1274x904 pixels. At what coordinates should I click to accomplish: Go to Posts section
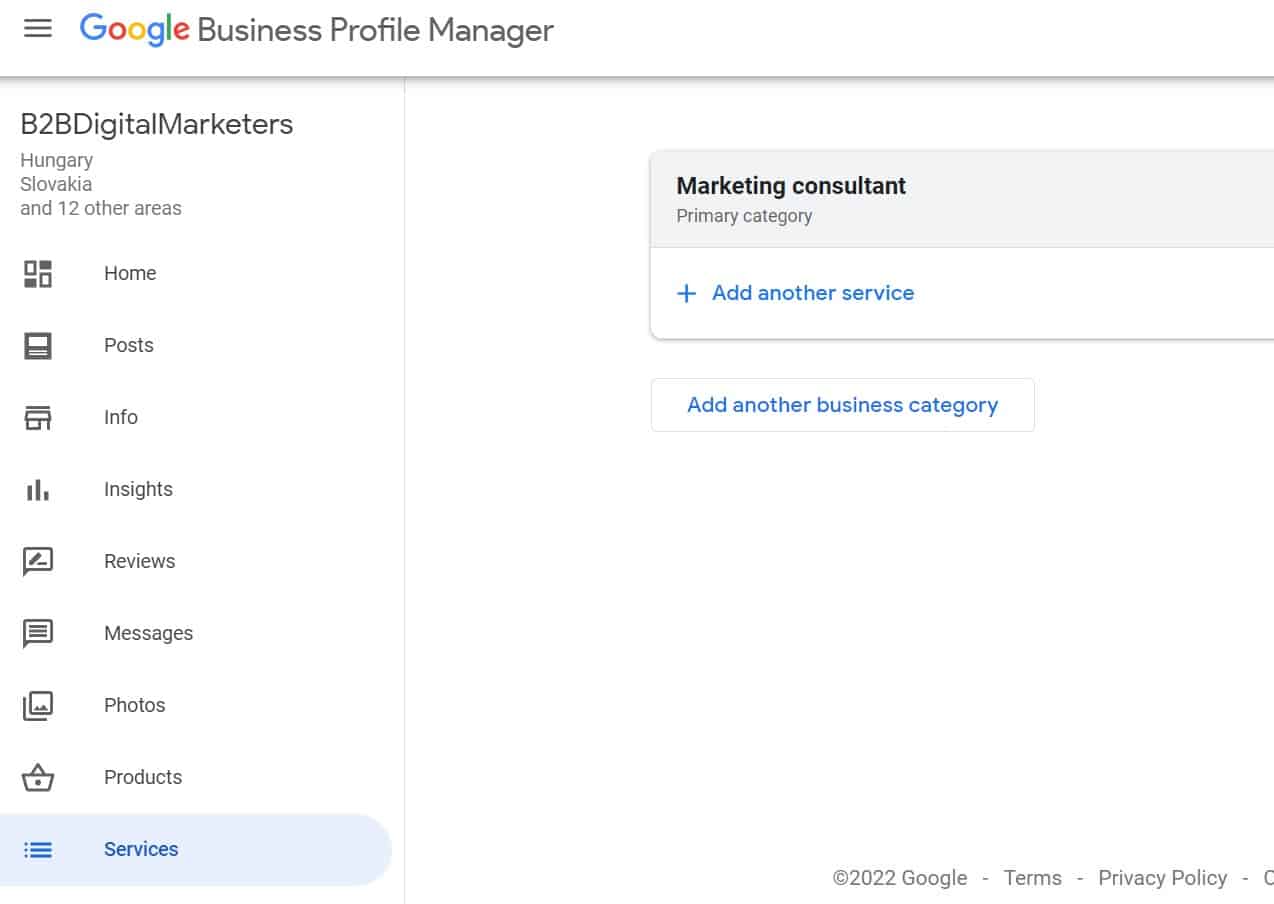pyautogui.click(x=129, y=345)
